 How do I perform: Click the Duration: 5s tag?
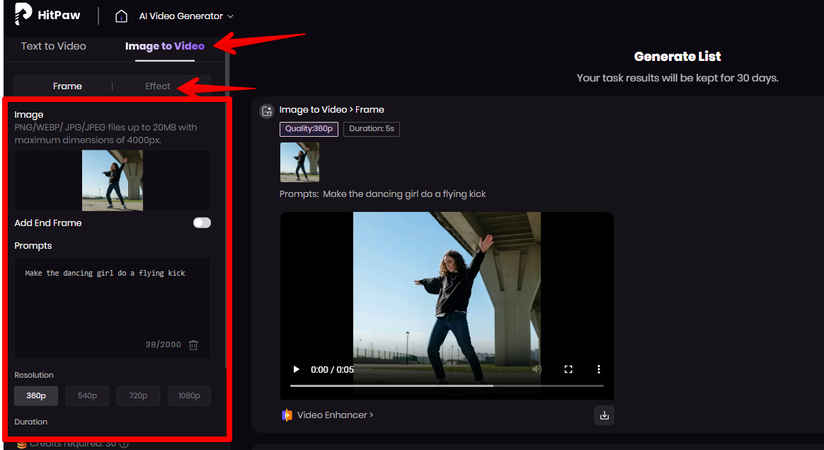coord(372,129)
